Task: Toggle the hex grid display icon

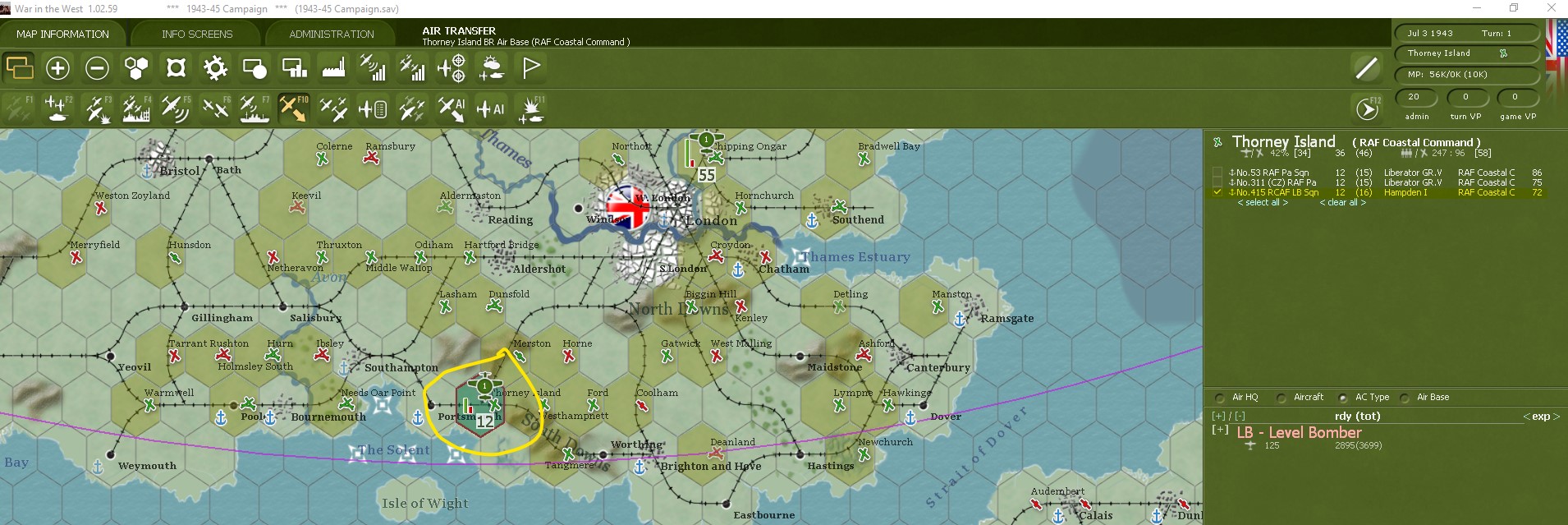Action: point(136,67)
